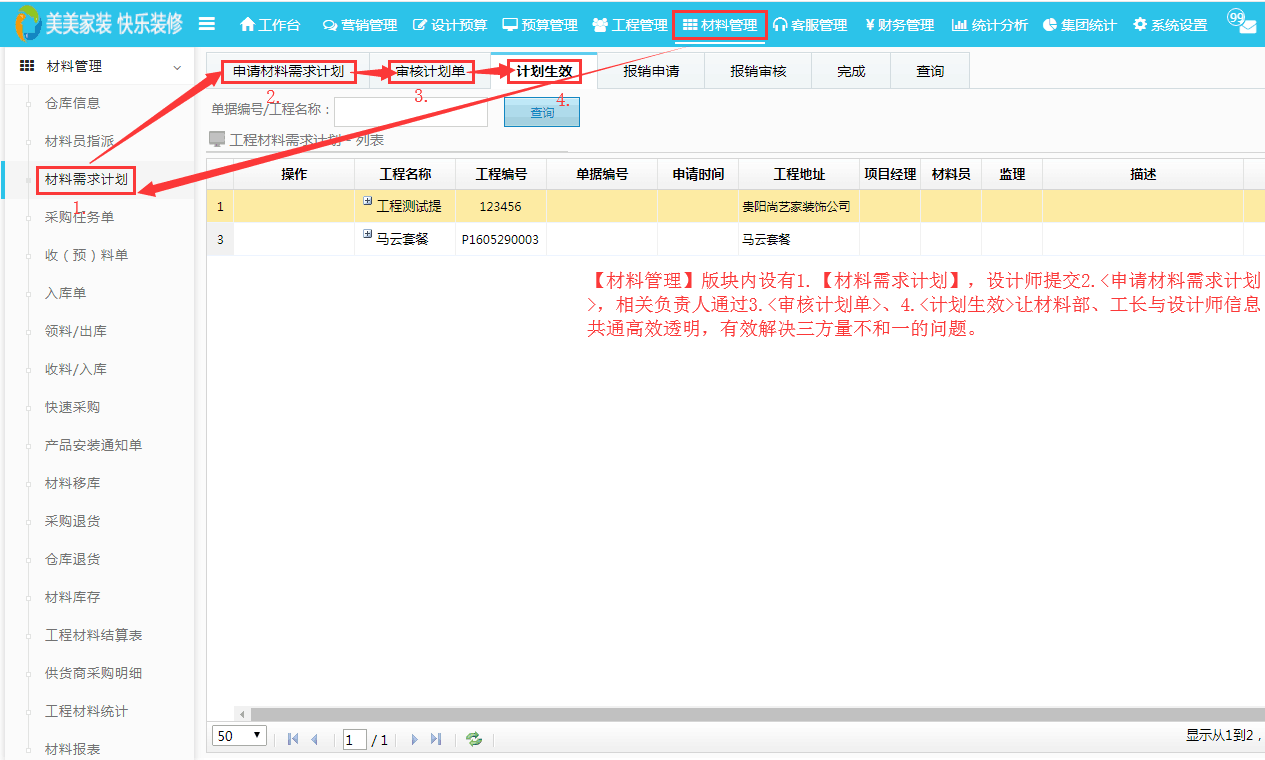This screenshot has width=1265, height=760.
Task: Open 系统设置 gear in top navigation
Action: (1170, 25)
